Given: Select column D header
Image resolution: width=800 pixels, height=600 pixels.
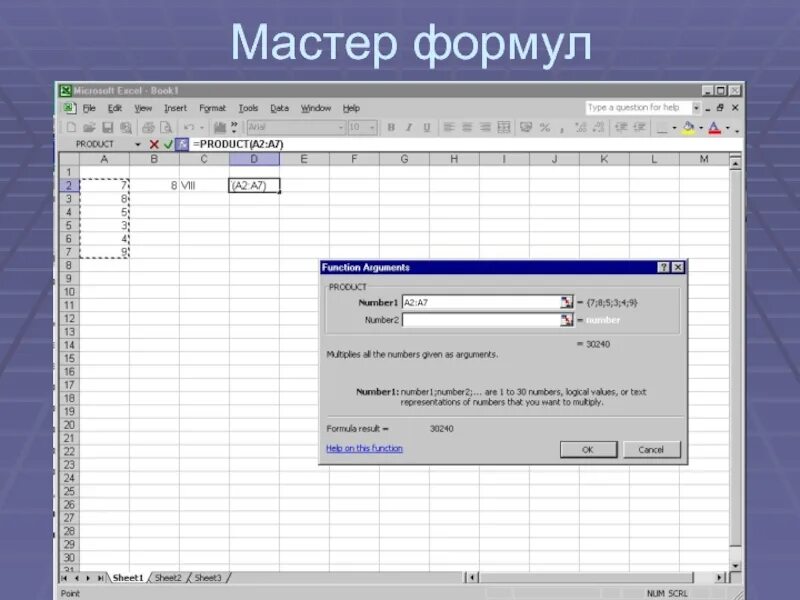Looking at the screenshot, I should [254, 159].
